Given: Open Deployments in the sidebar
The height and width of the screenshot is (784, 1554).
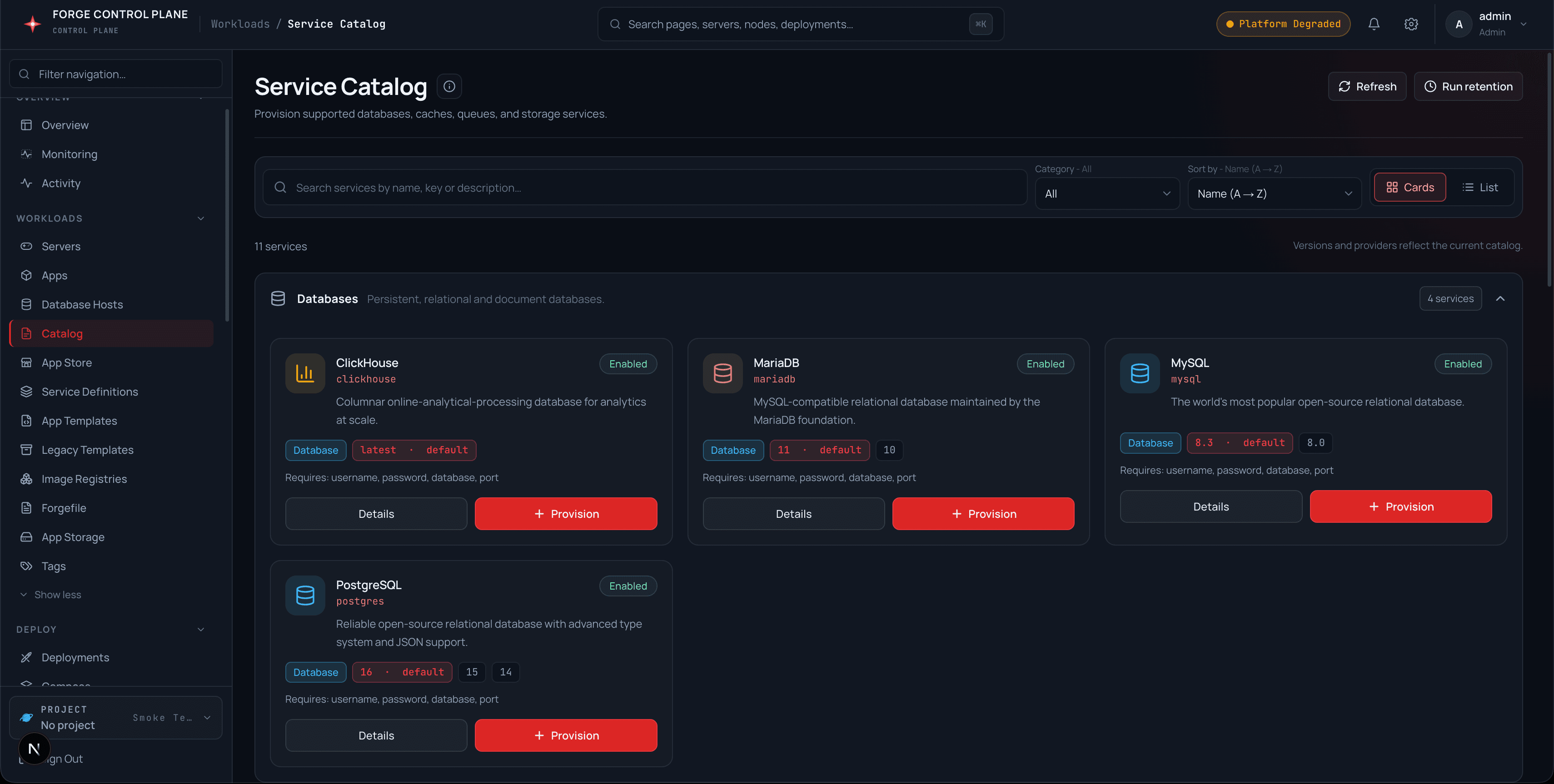Looking at the screenshot, I should [112, 657].
